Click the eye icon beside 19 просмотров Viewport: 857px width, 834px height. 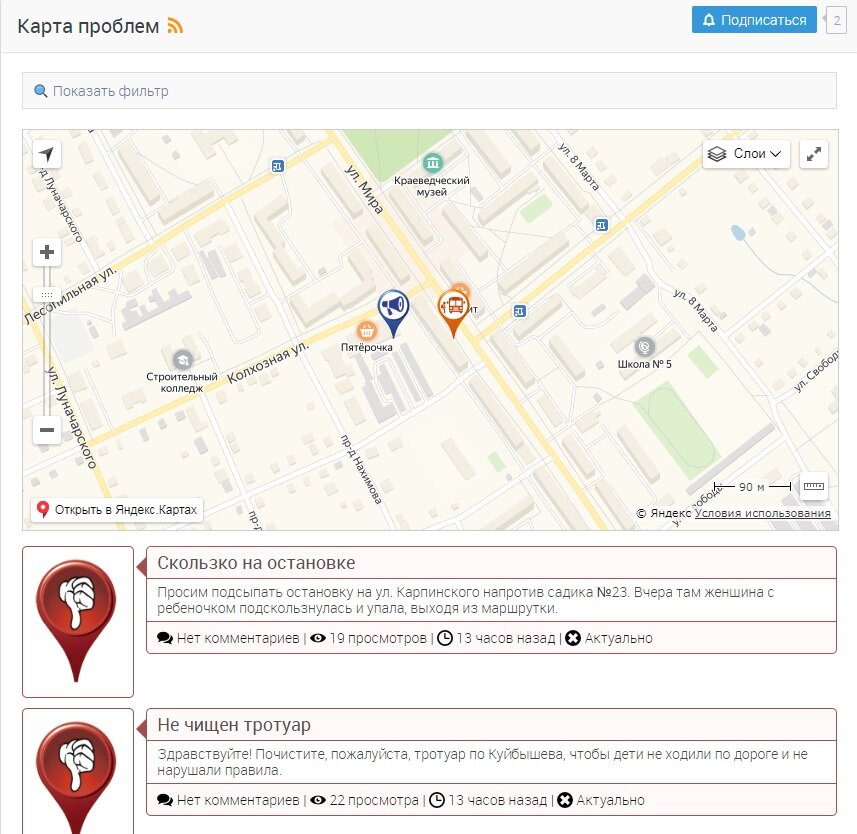318,638
